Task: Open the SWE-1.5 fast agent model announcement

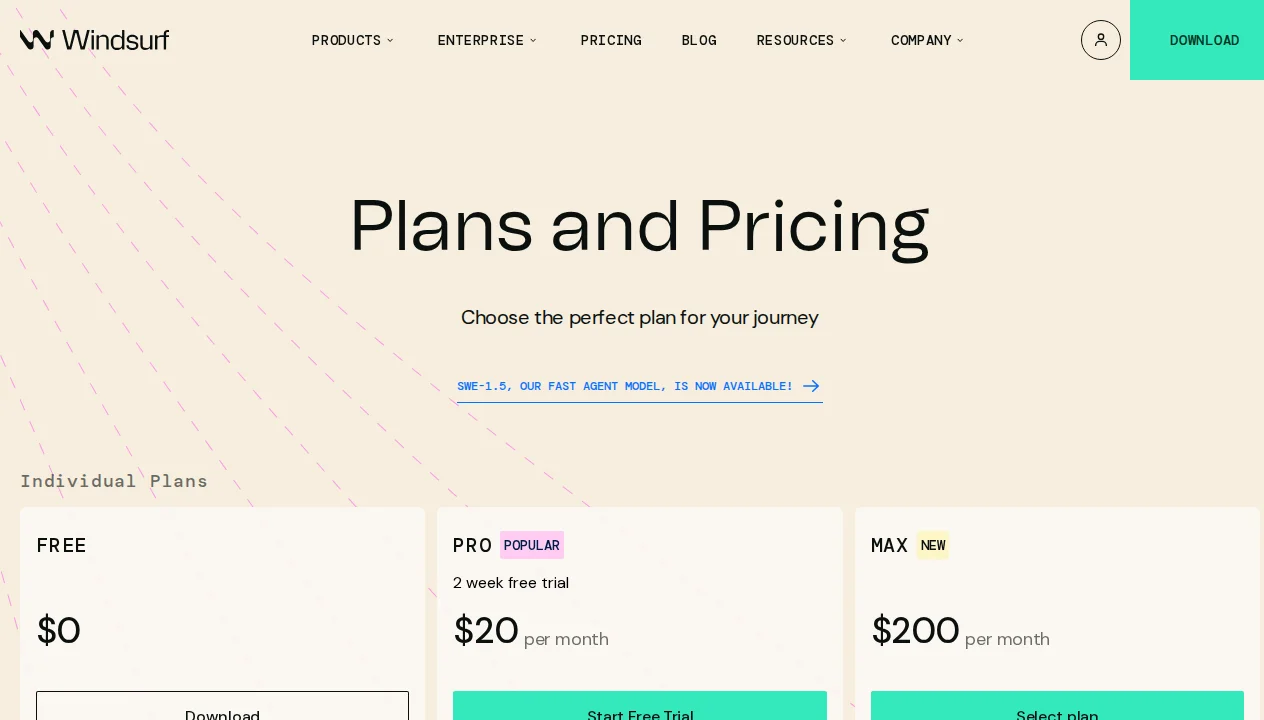Action: point(626,386)
